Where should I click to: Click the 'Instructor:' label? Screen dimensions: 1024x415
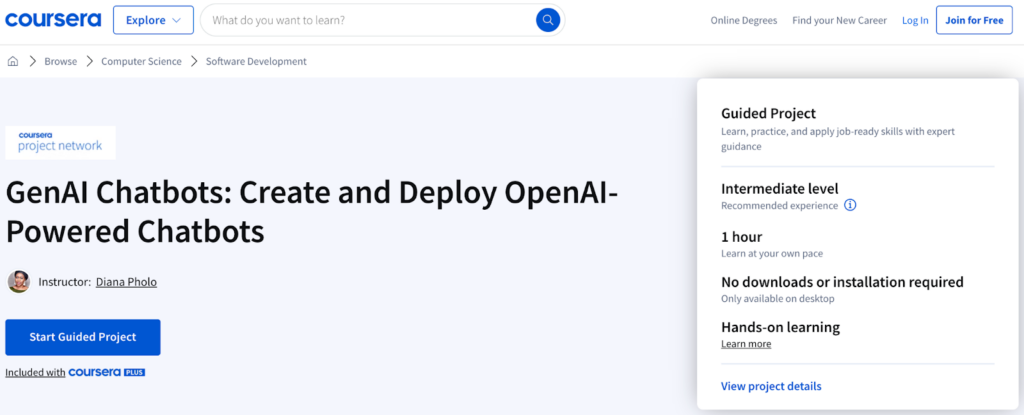tap(65, 282)
